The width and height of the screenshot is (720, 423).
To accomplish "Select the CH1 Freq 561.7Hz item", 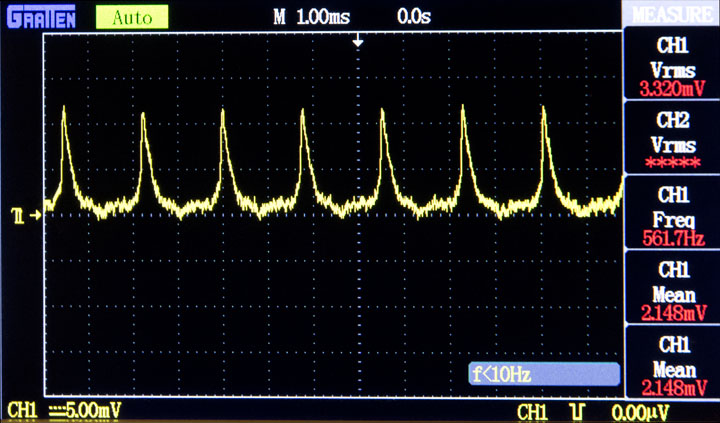I will (672, 213).
